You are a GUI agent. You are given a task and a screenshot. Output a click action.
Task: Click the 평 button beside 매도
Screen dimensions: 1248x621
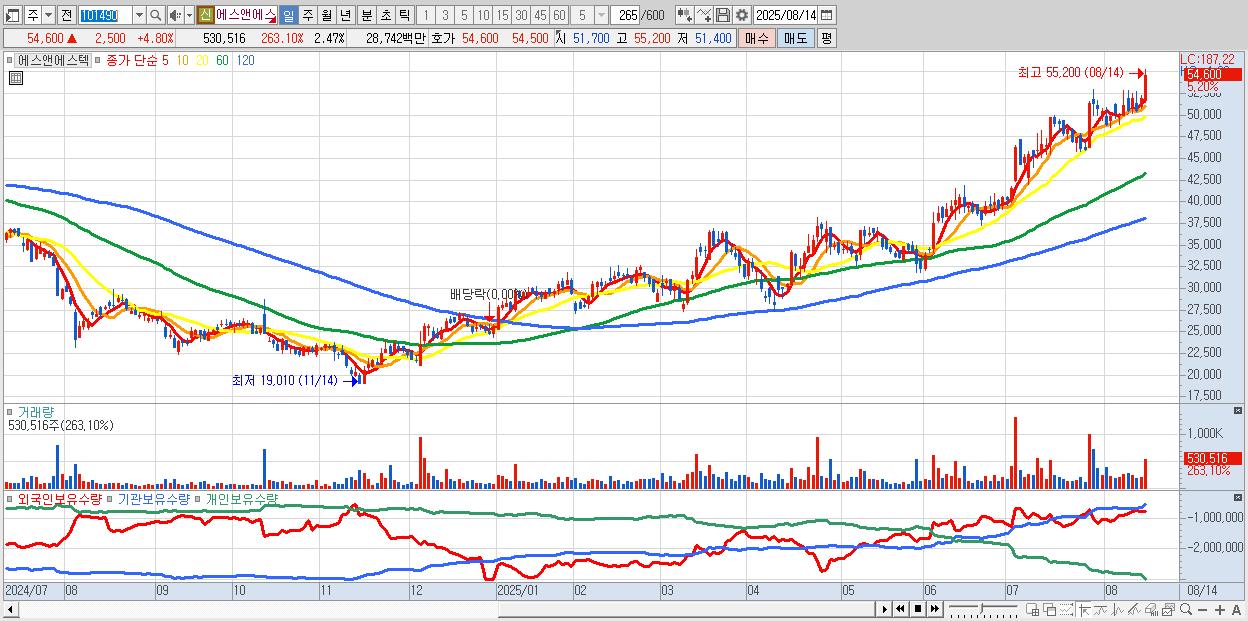pos(826,38)
